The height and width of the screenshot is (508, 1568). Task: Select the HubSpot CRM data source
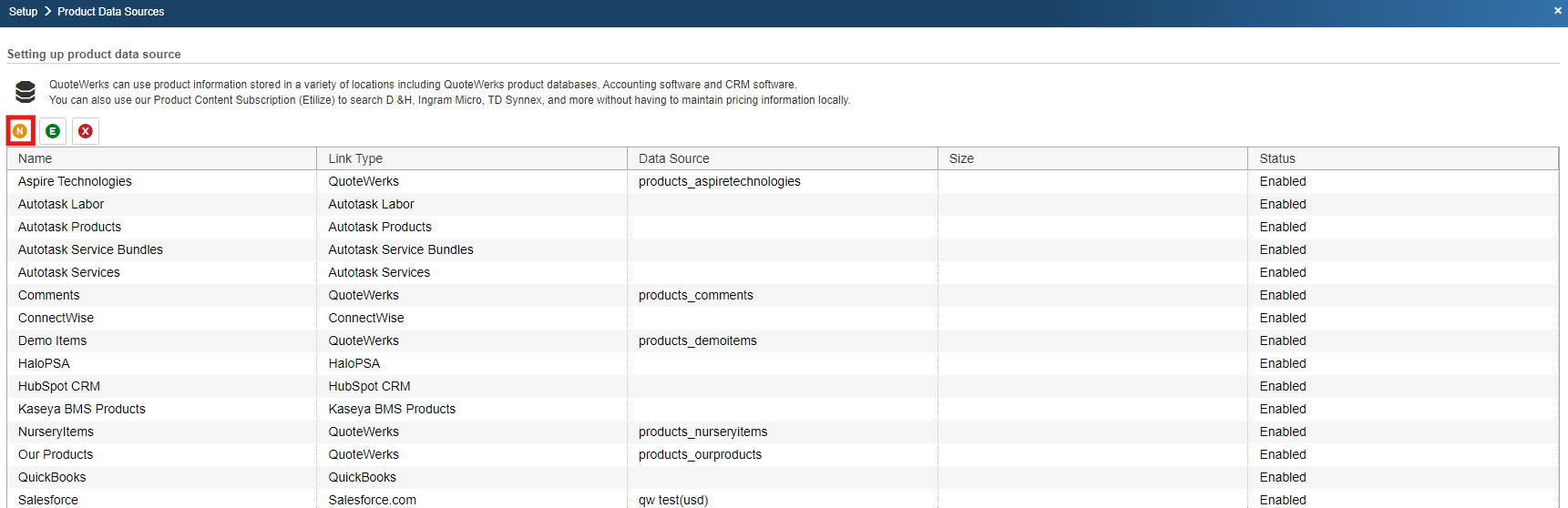tap(59, 386)
